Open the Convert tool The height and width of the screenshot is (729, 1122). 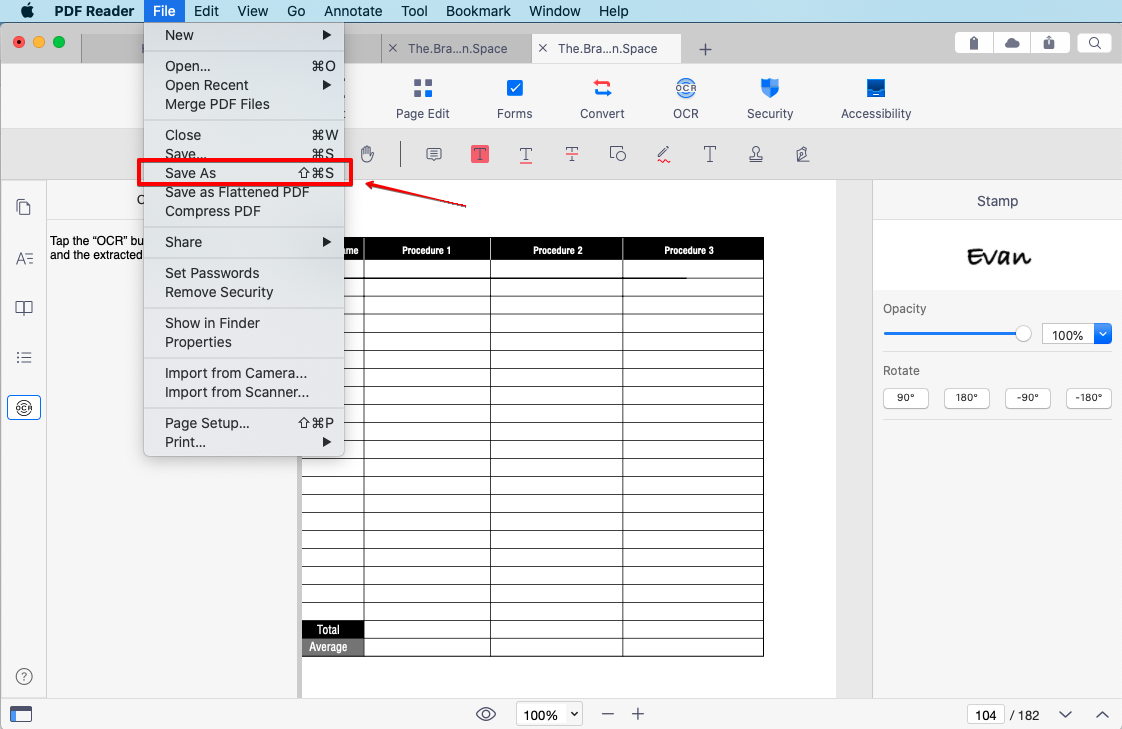pos(602,99)
